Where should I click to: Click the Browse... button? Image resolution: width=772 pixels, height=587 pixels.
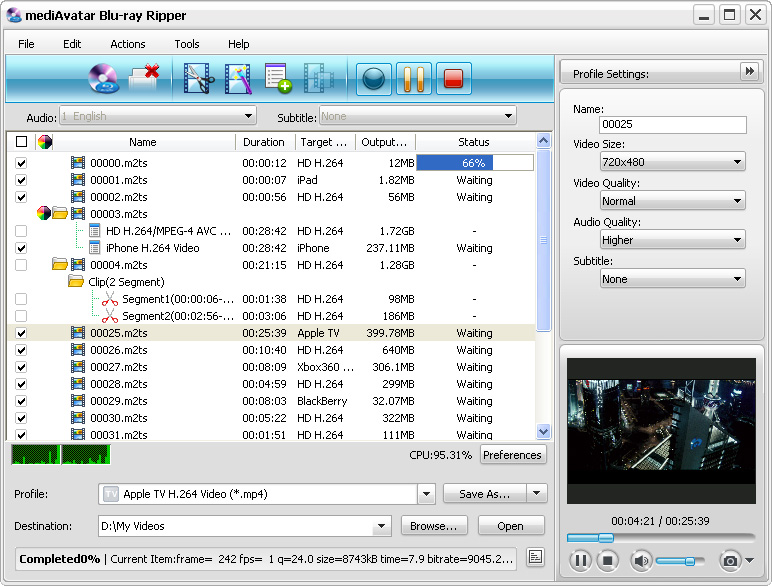(x=433, y=526)
